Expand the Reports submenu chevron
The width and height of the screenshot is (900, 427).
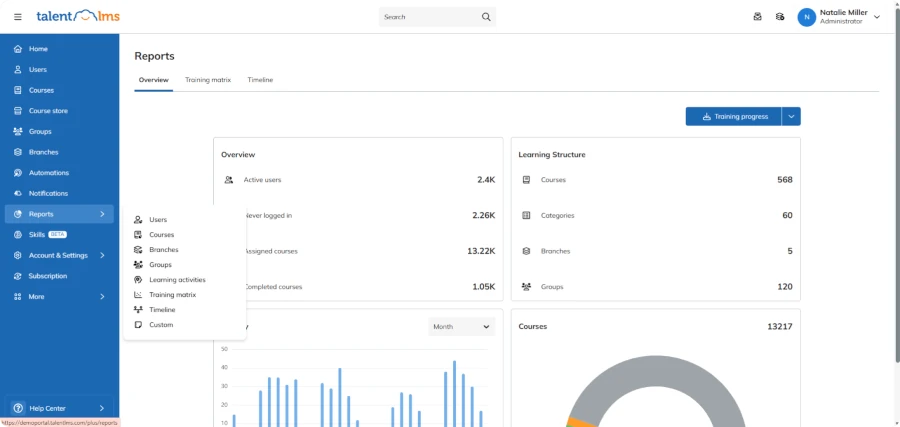coord(102,214)
